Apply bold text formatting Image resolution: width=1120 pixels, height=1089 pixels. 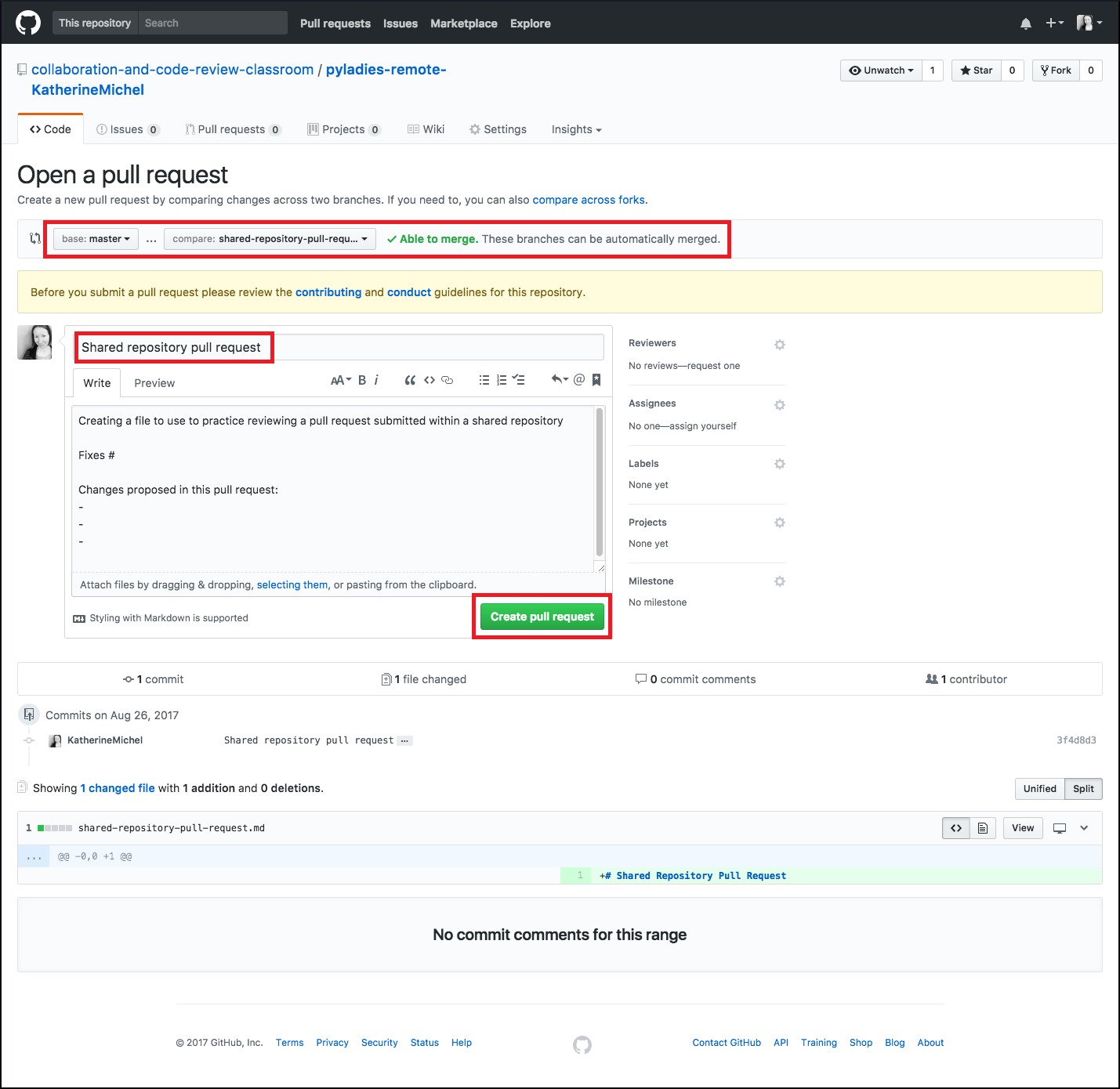pyautogui.click(x=362, y=380)
